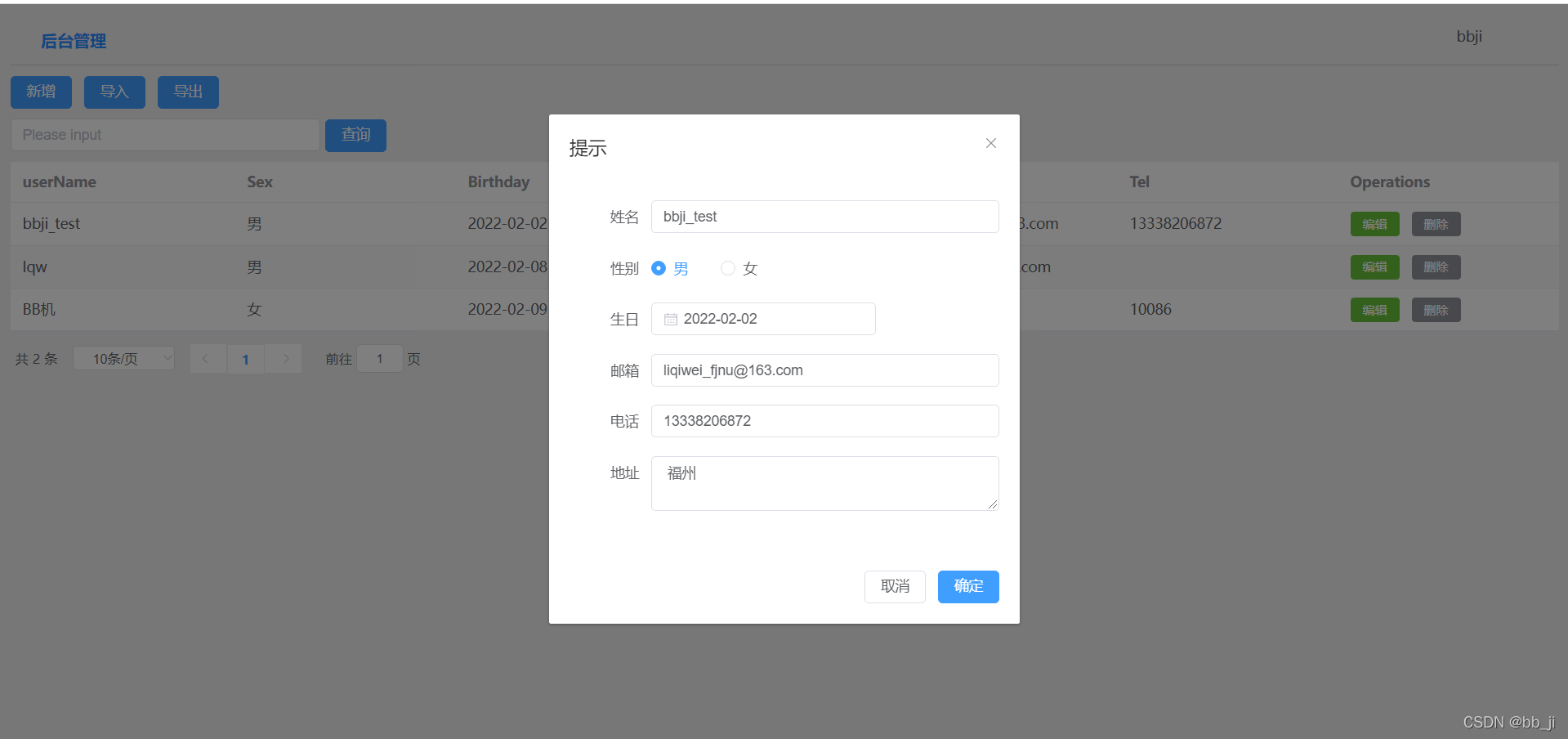
Task: Click the bbji user name in the header
Action: pos(1469,36)
